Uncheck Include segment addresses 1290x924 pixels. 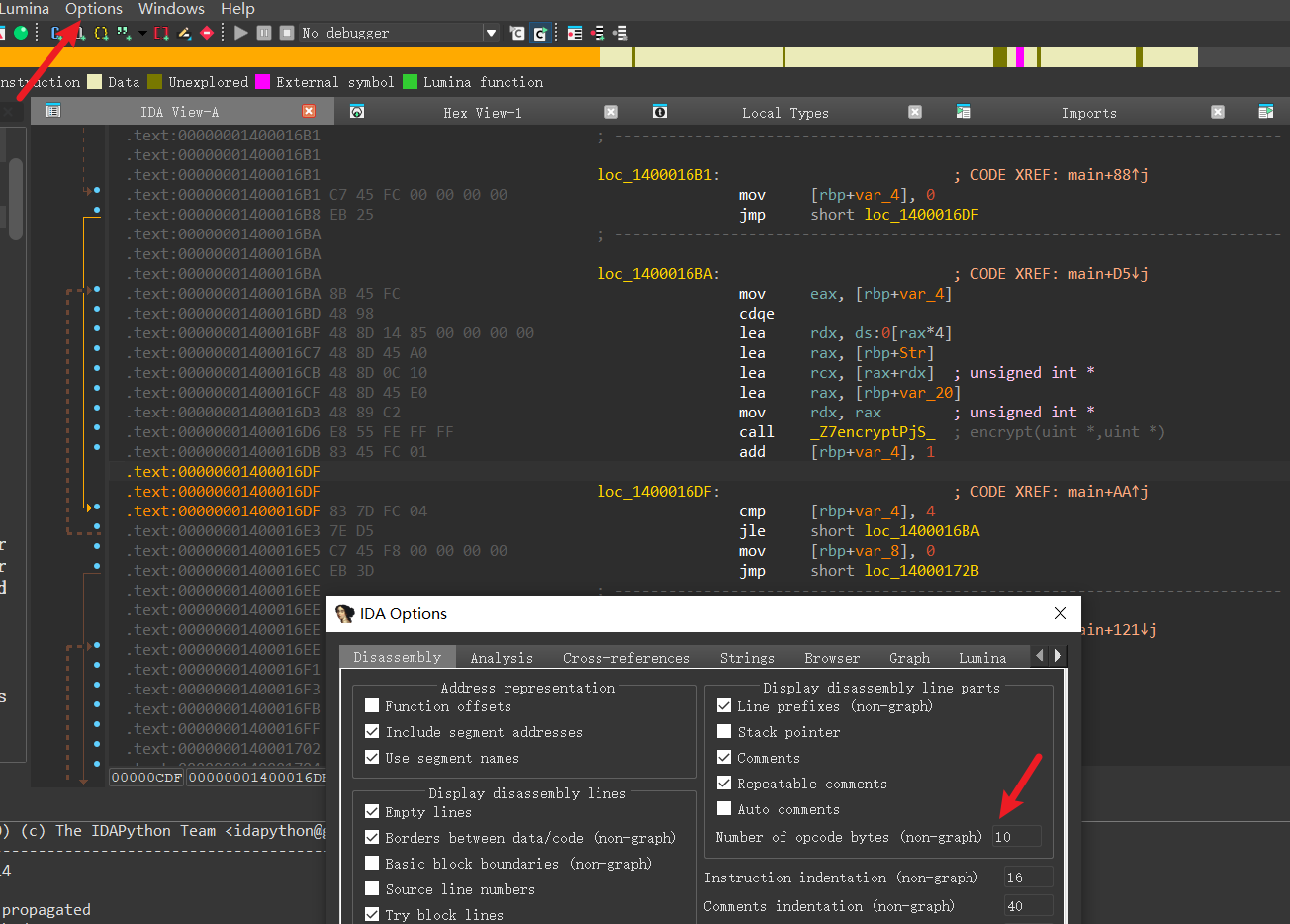click(372, 732)
